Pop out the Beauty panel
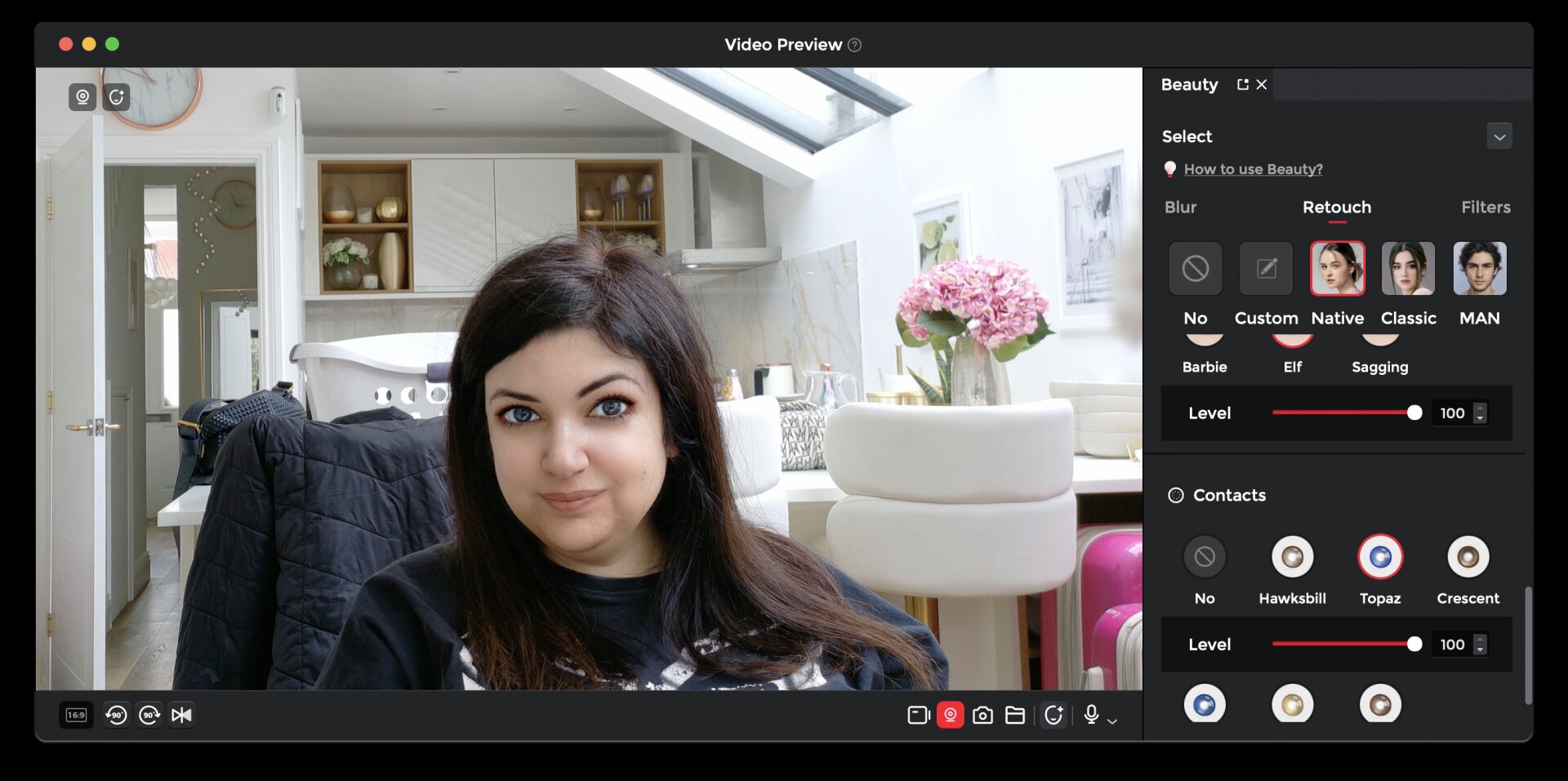The height and width of the screenshot is (781, 1568). [1242, 85]
